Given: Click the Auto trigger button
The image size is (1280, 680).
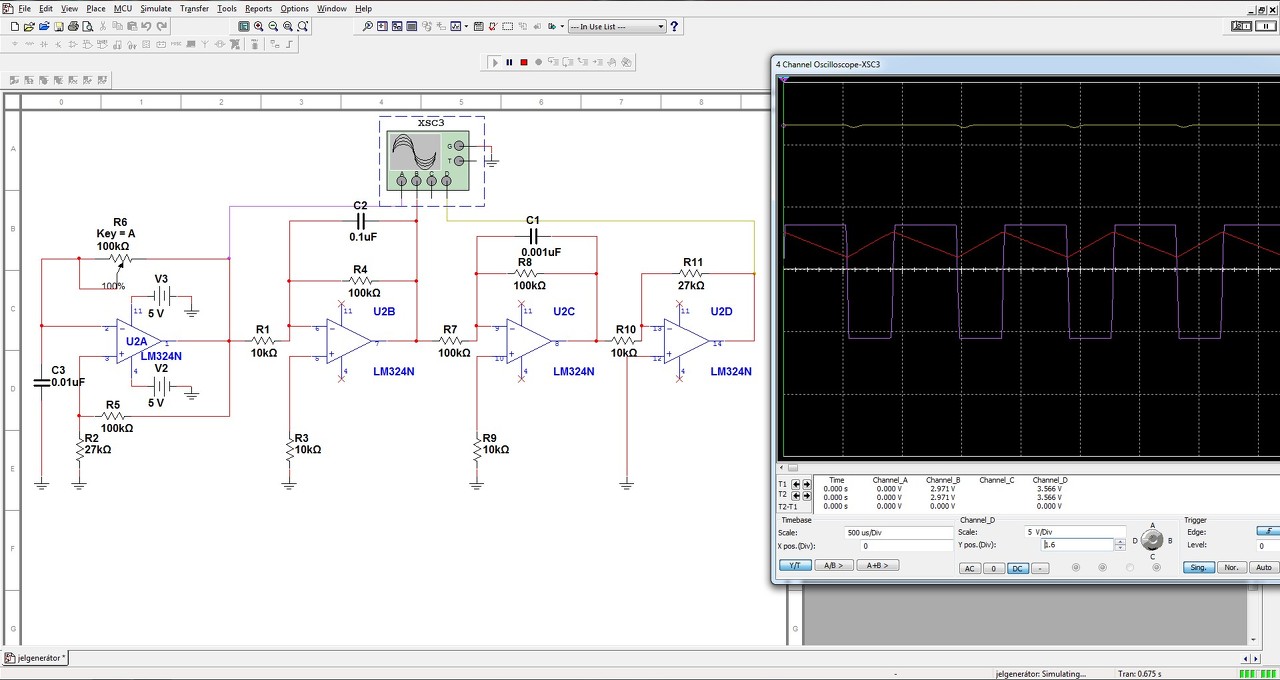Looking at the screenshot, I should tap(1263, 567).
